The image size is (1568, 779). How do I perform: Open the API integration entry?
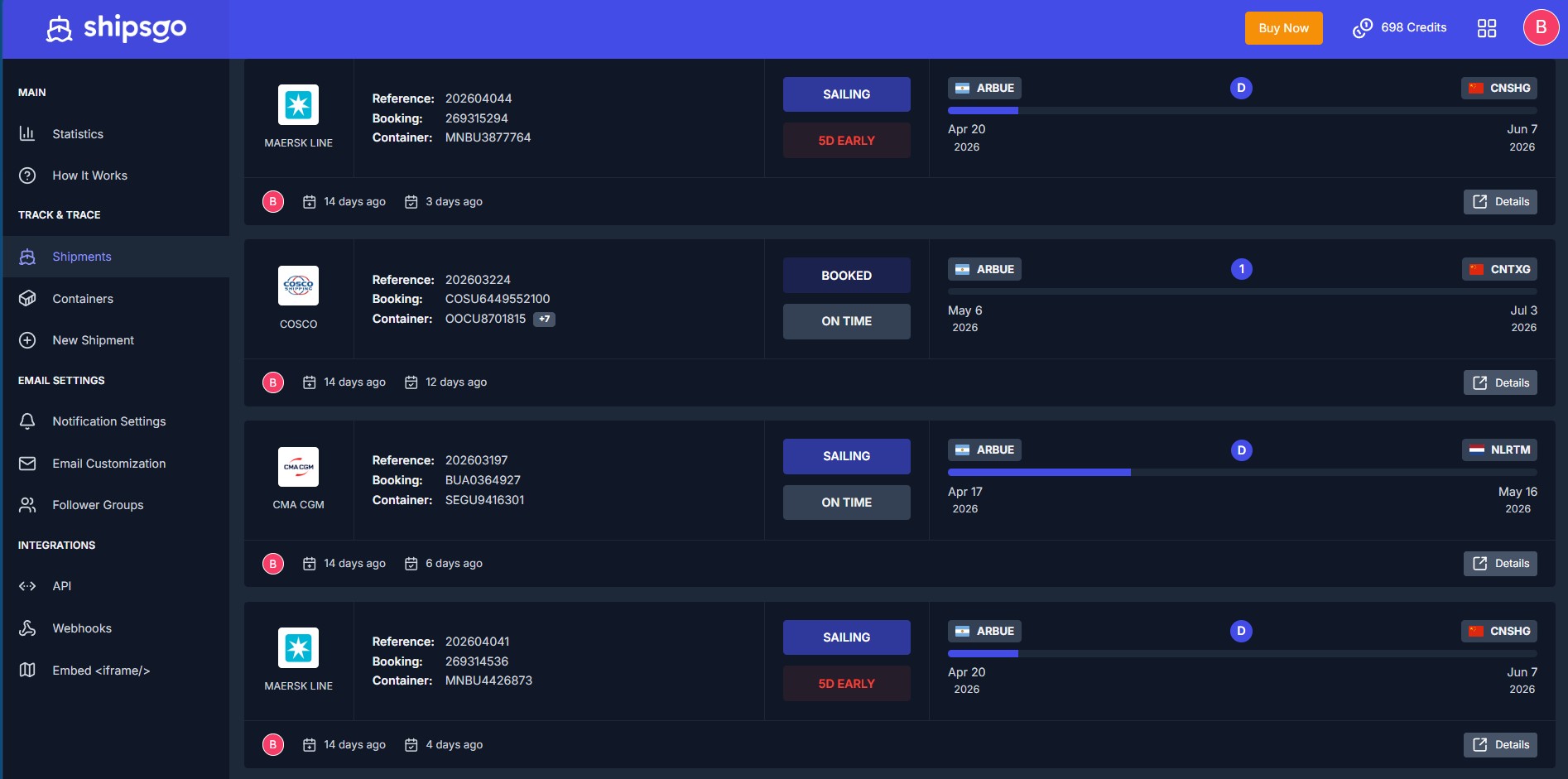point(61,585)
